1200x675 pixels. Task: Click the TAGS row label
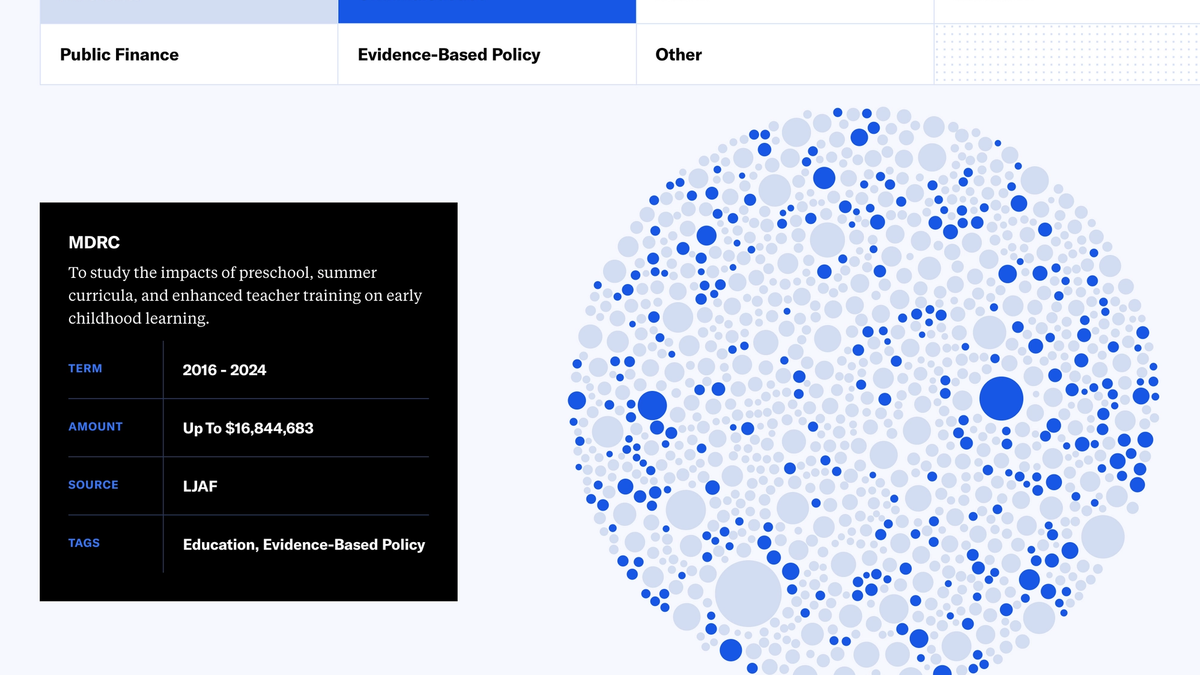coord(84,543)
